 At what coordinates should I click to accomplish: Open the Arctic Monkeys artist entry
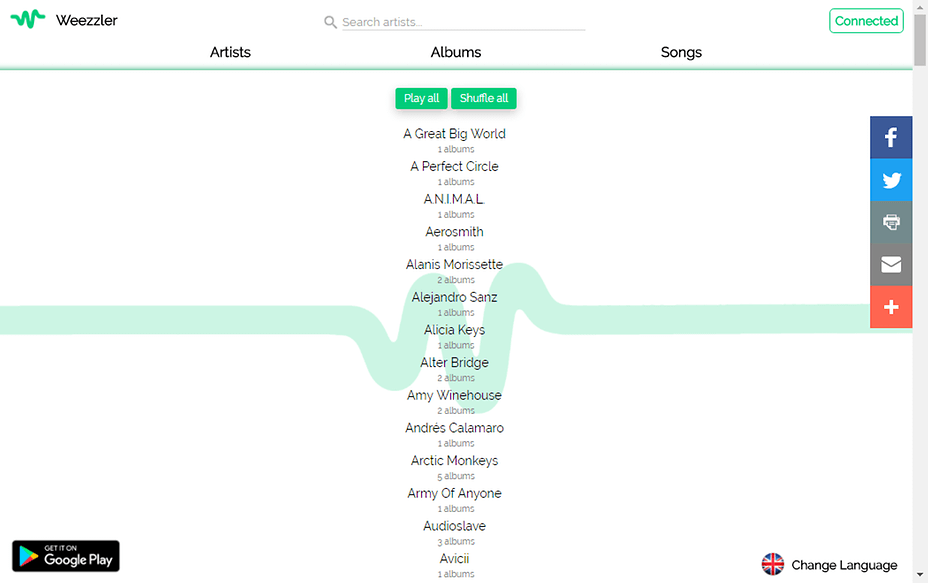455,460
